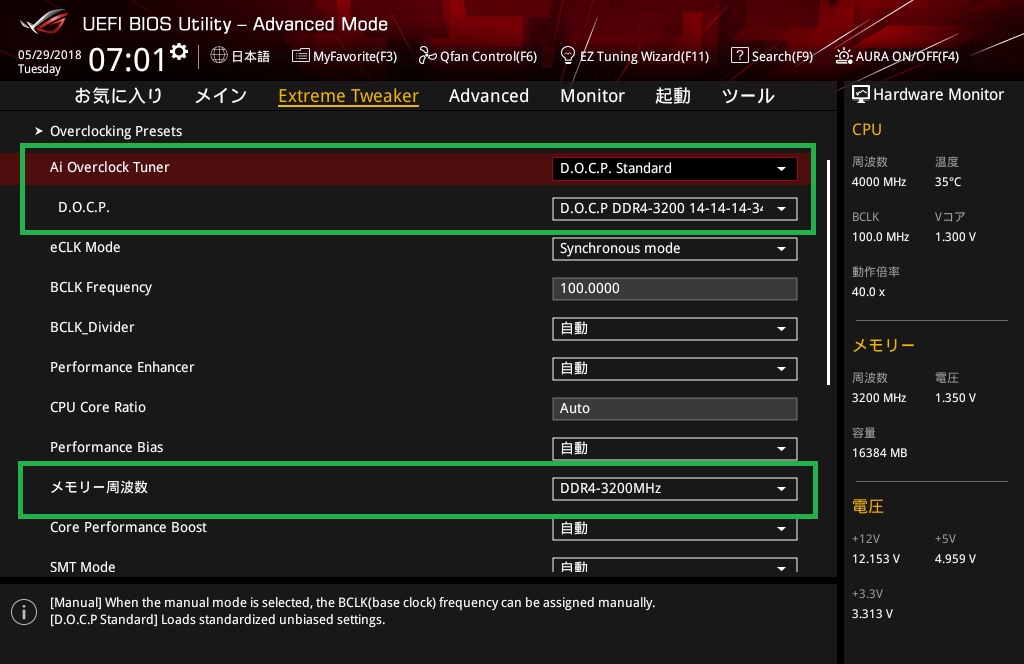The image size is (1024, 664).
Task: Switch to メイン tab
Action: [221, 95]
